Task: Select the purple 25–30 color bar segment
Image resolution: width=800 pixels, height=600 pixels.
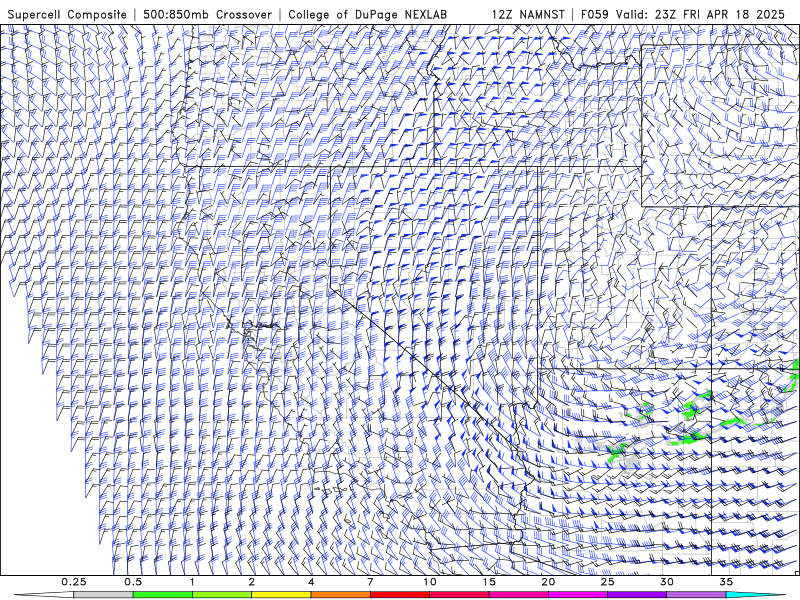Action: tap(637, 595)
